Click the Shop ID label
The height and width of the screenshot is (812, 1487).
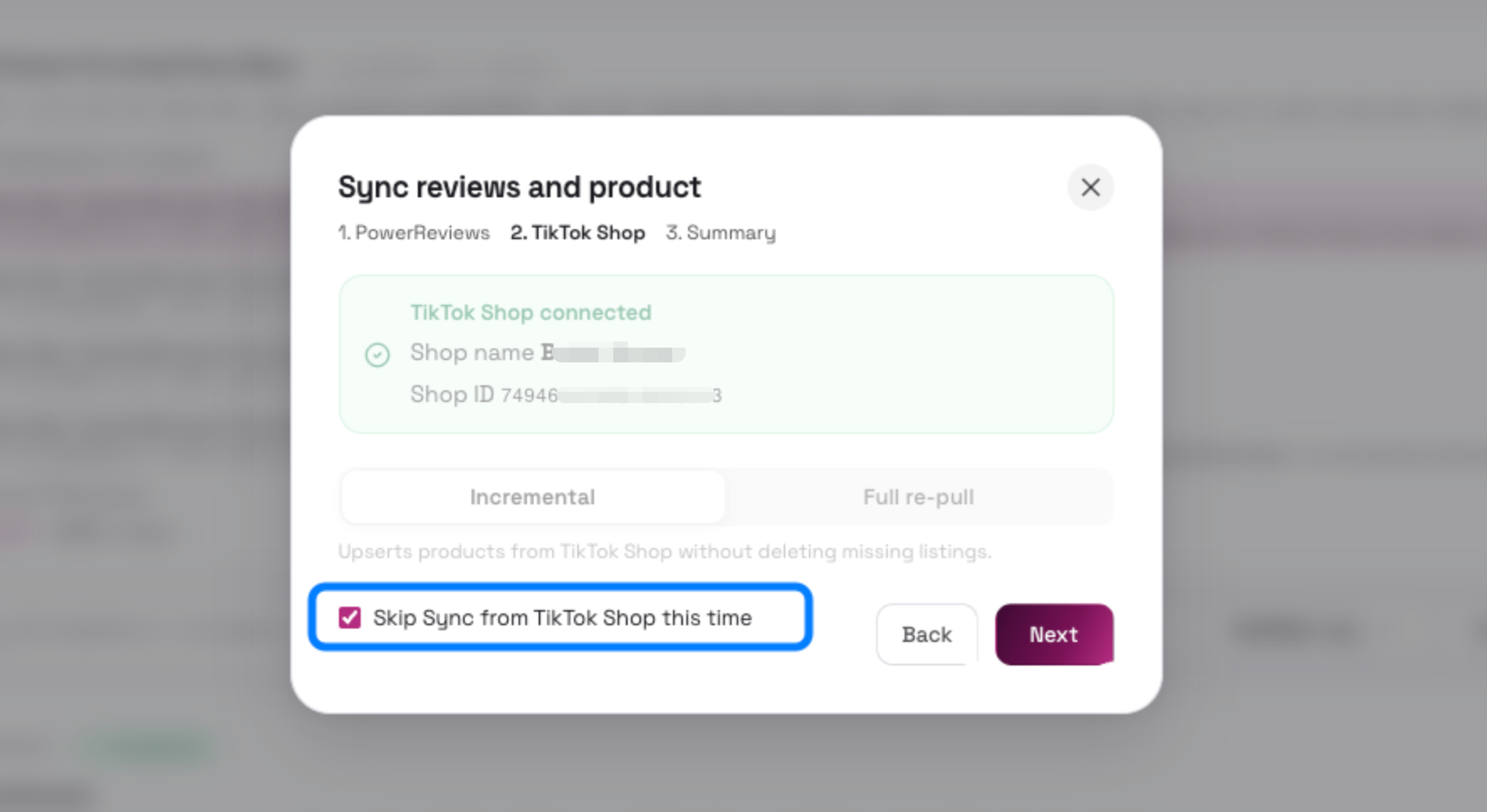452,394
